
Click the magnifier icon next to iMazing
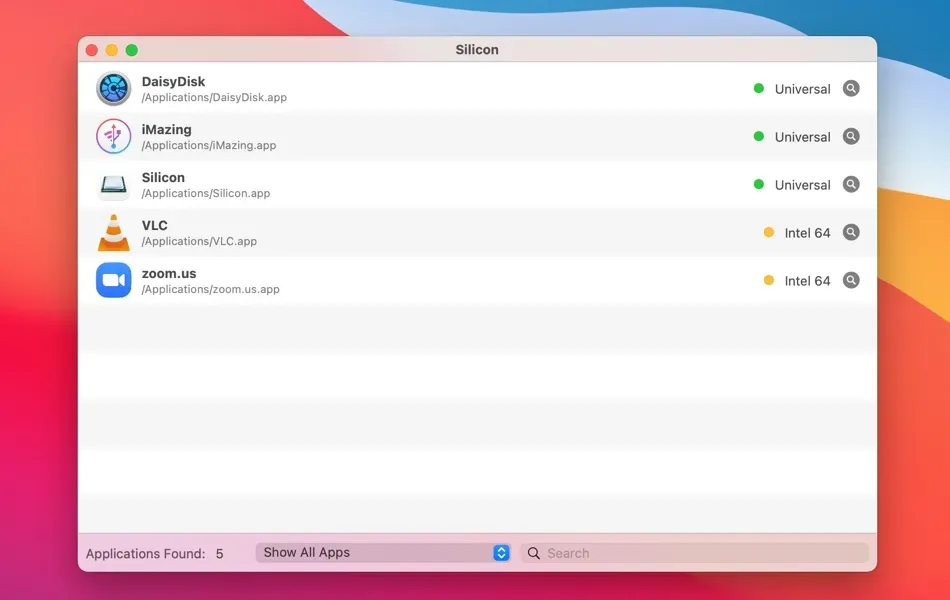point(851,136)
